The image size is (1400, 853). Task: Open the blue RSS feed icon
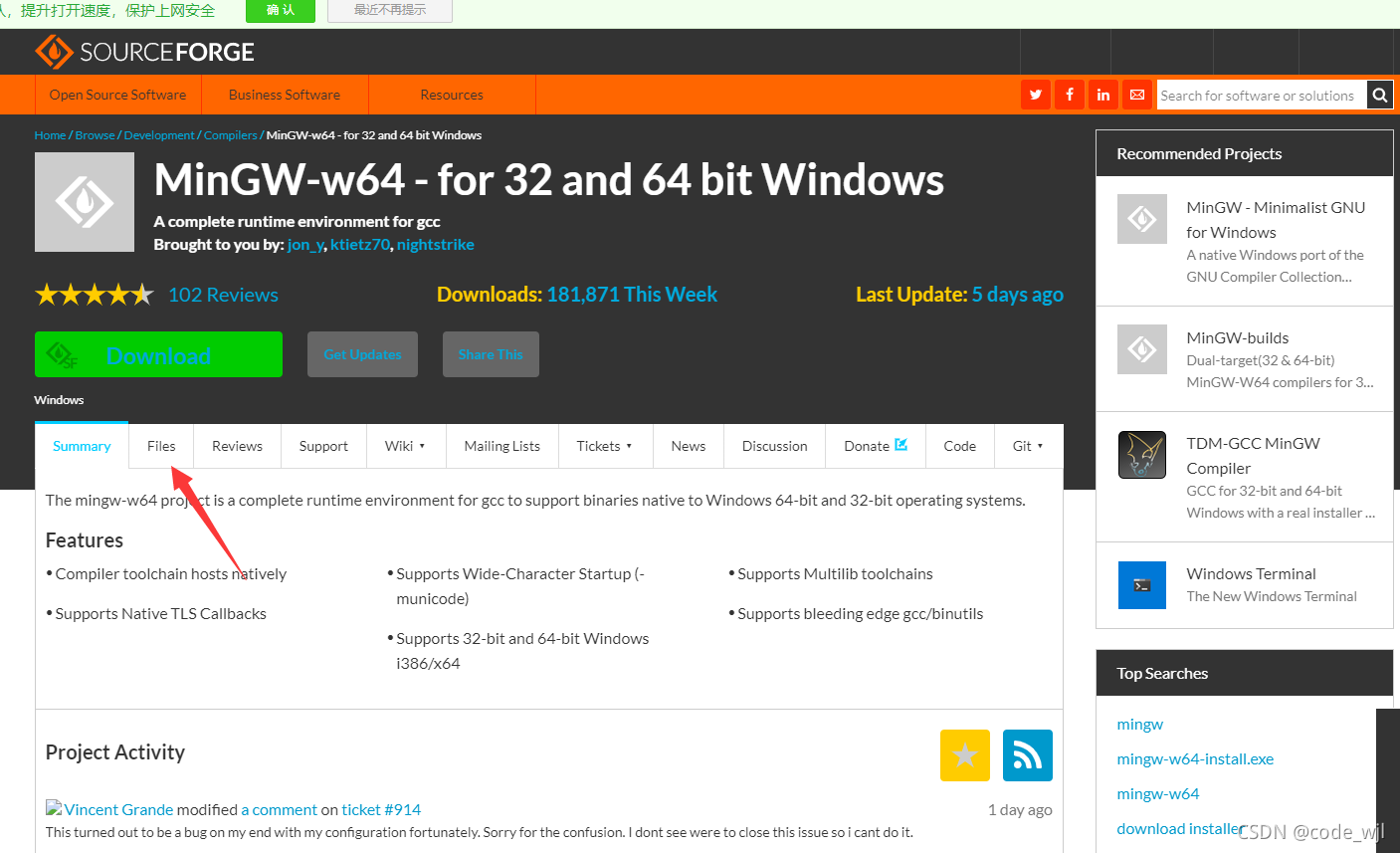(1028, 755)
